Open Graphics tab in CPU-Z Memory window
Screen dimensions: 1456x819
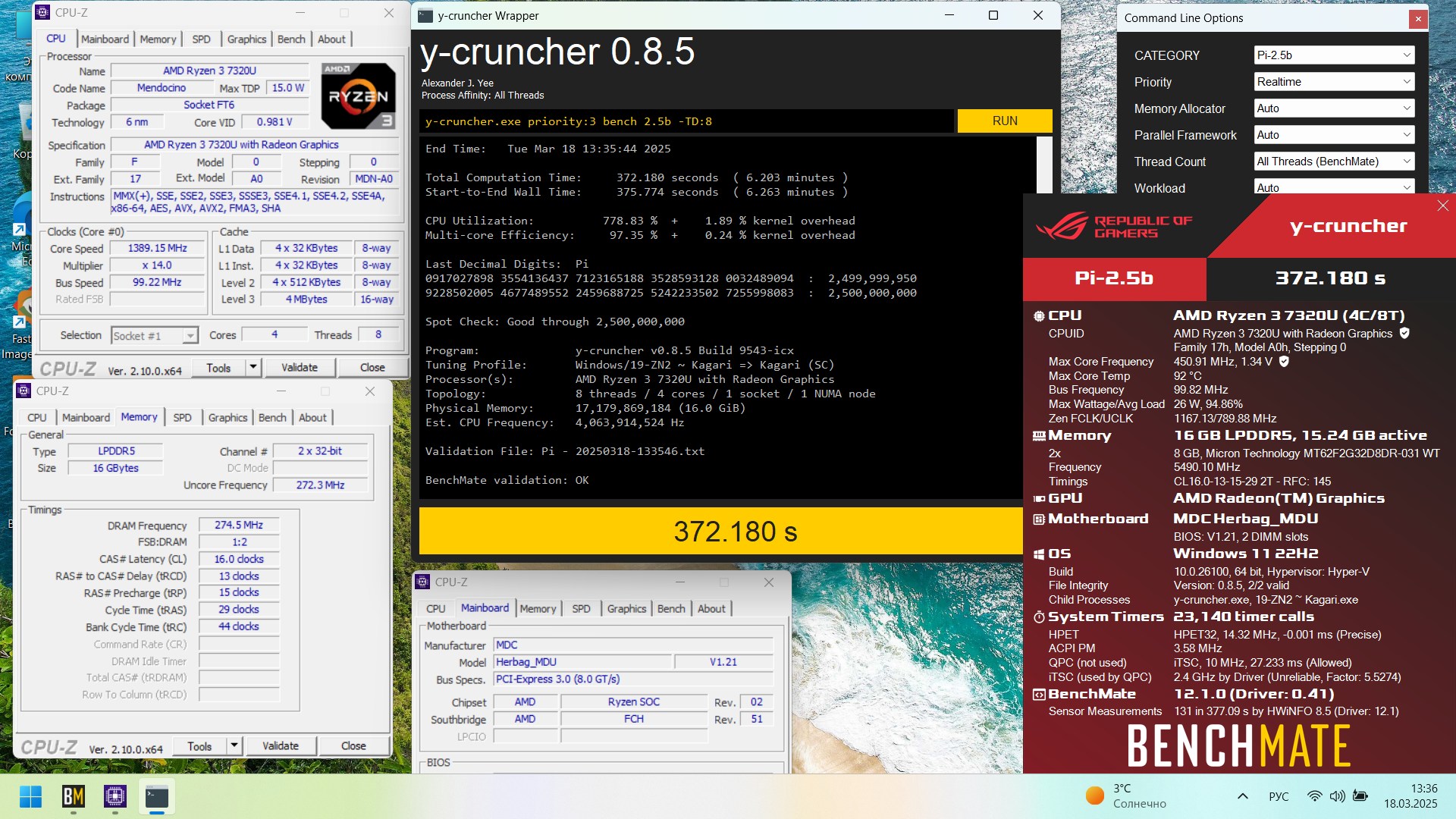pos(227,418)
